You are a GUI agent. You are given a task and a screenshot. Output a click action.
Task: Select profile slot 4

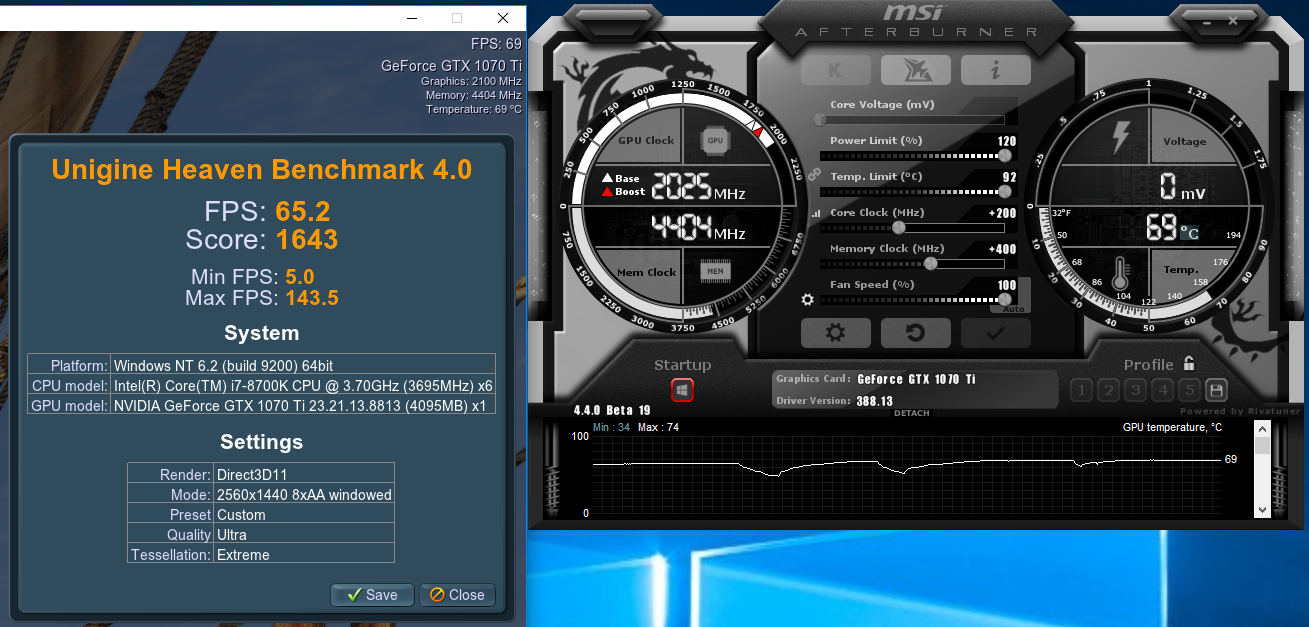coord(1162,390)
